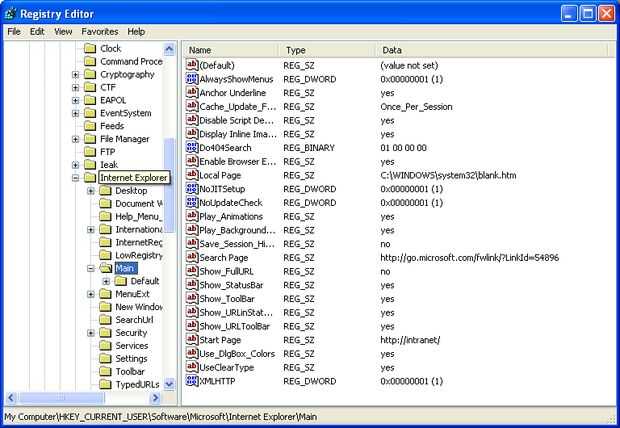Select the Show_URLToolBar value
The height and width of the screenshot is (428, 620).
[x=234, y=326]
